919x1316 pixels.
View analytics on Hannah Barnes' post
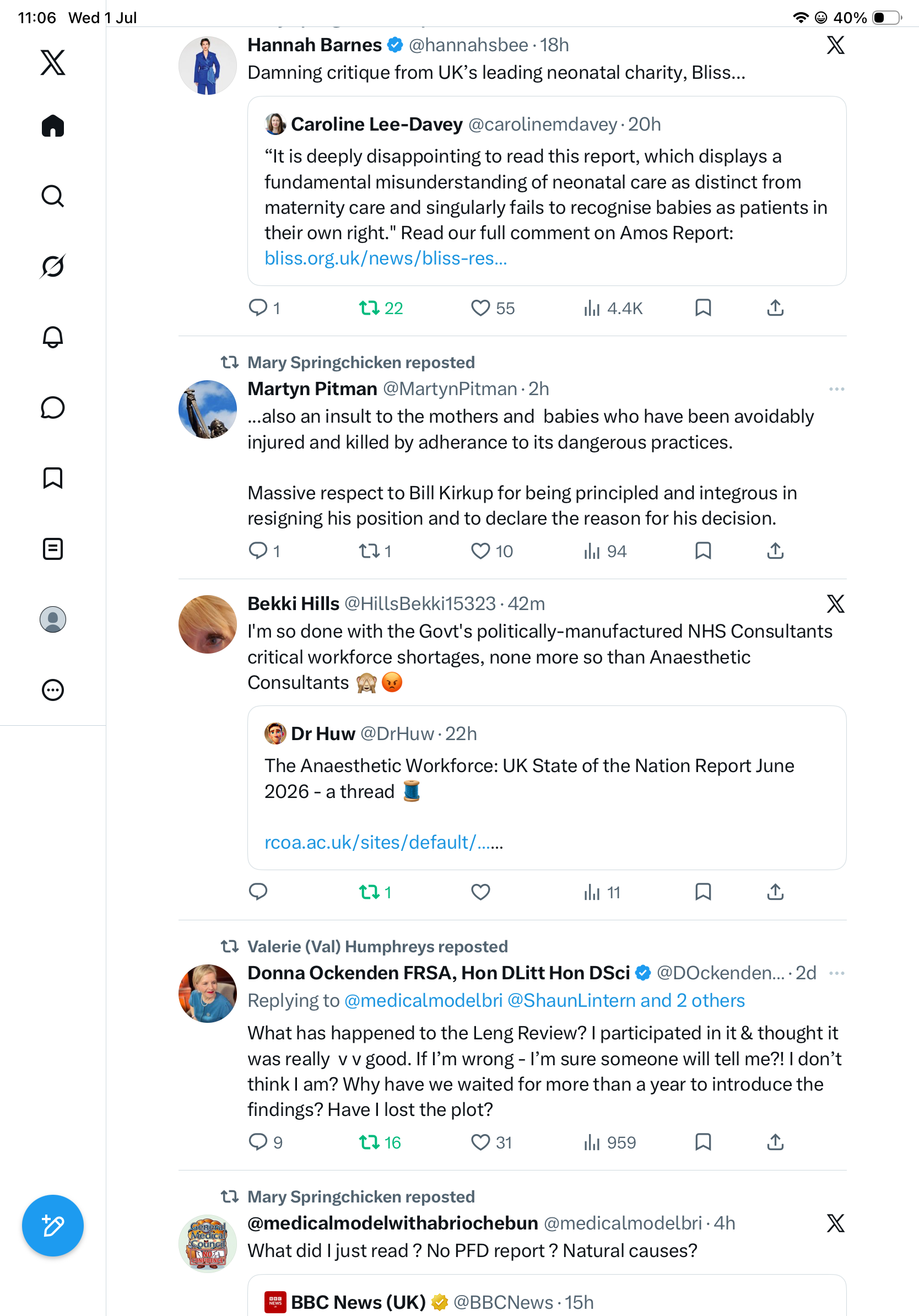click(x=613, y=309)
